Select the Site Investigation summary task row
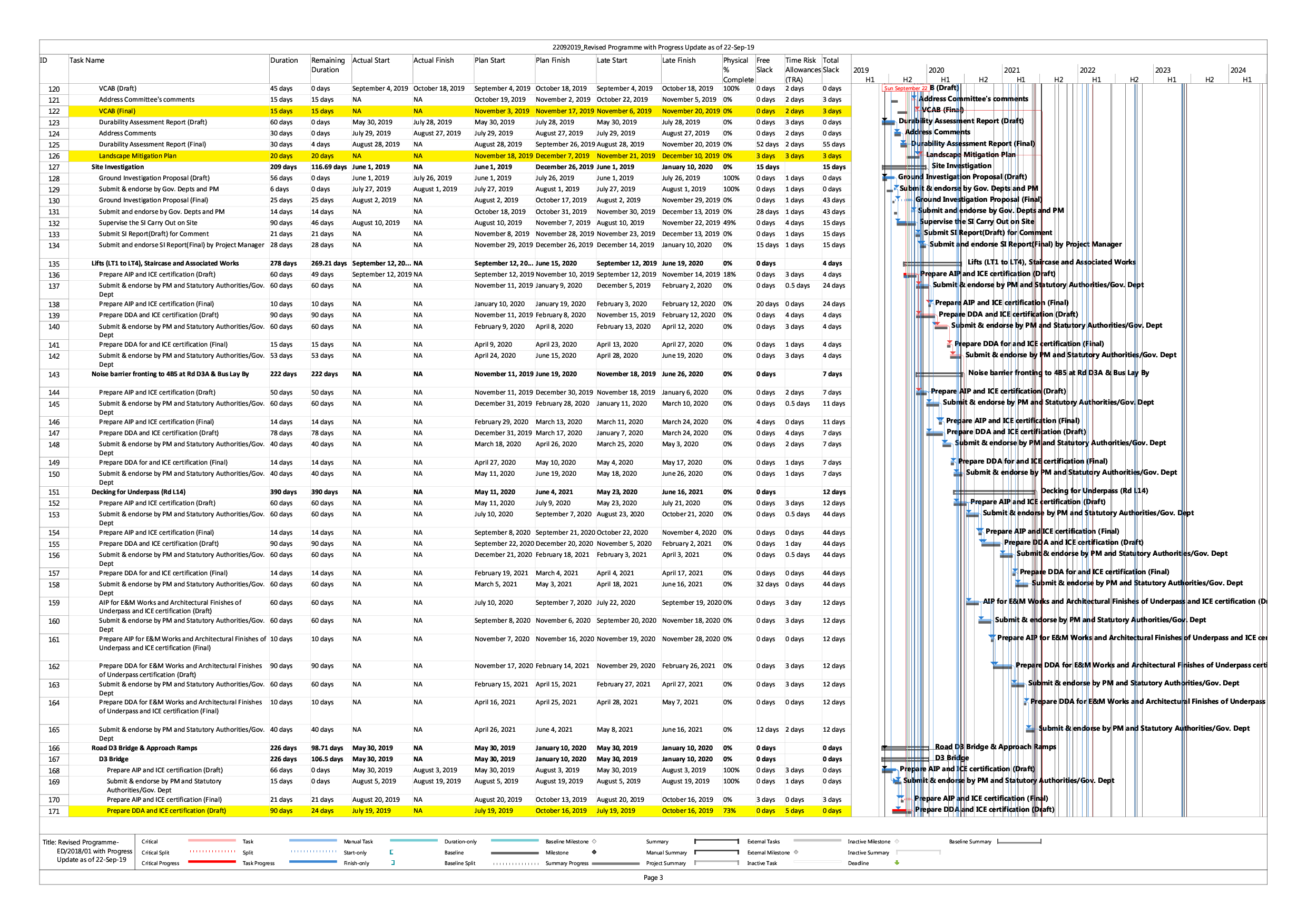Image resolution: width=1307 pixels, height=924 pixels. click(118, 167)
